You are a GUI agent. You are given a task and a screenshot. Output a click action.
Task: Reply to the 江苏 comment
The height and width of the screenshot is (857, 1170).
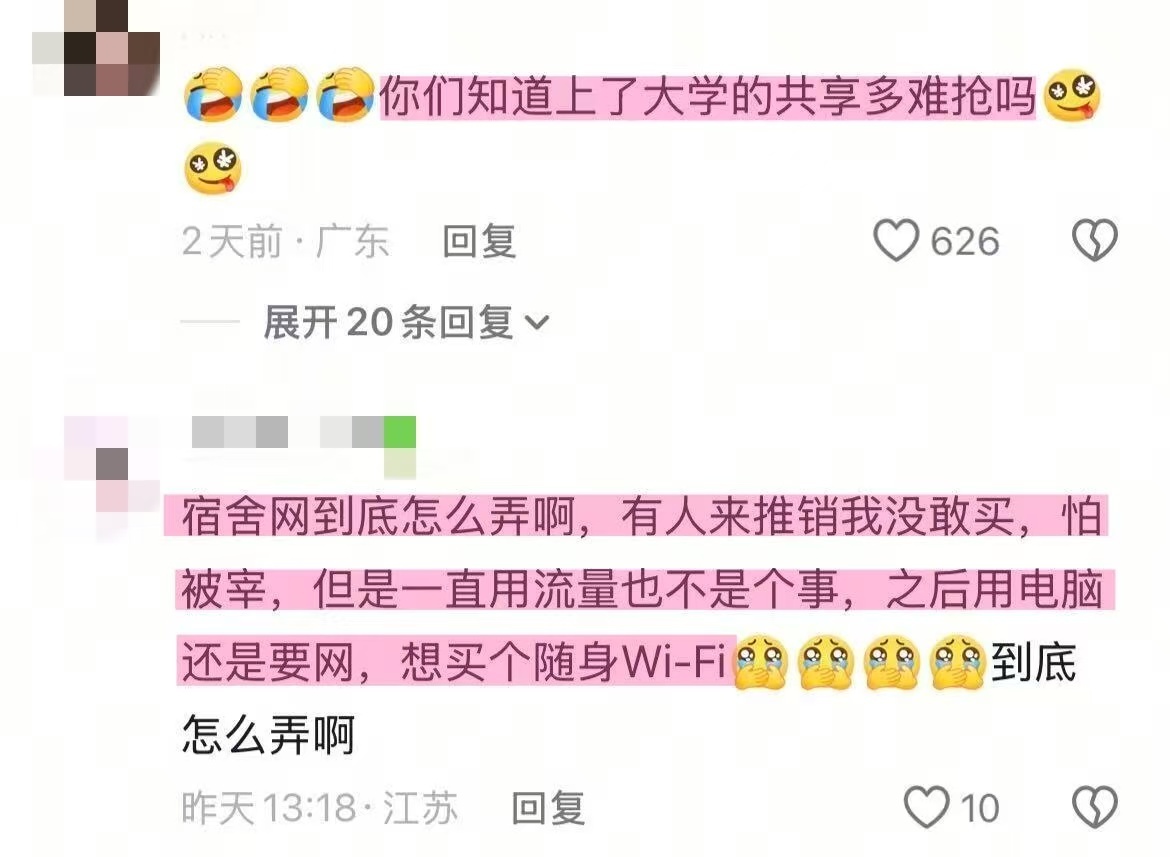pos(548,808)
